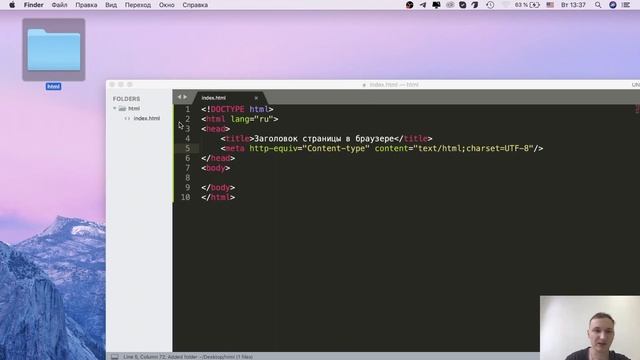This screenshot has height=360, width=640.
Task: Click the html label under the desktop folder
Action: pos(53,87)
